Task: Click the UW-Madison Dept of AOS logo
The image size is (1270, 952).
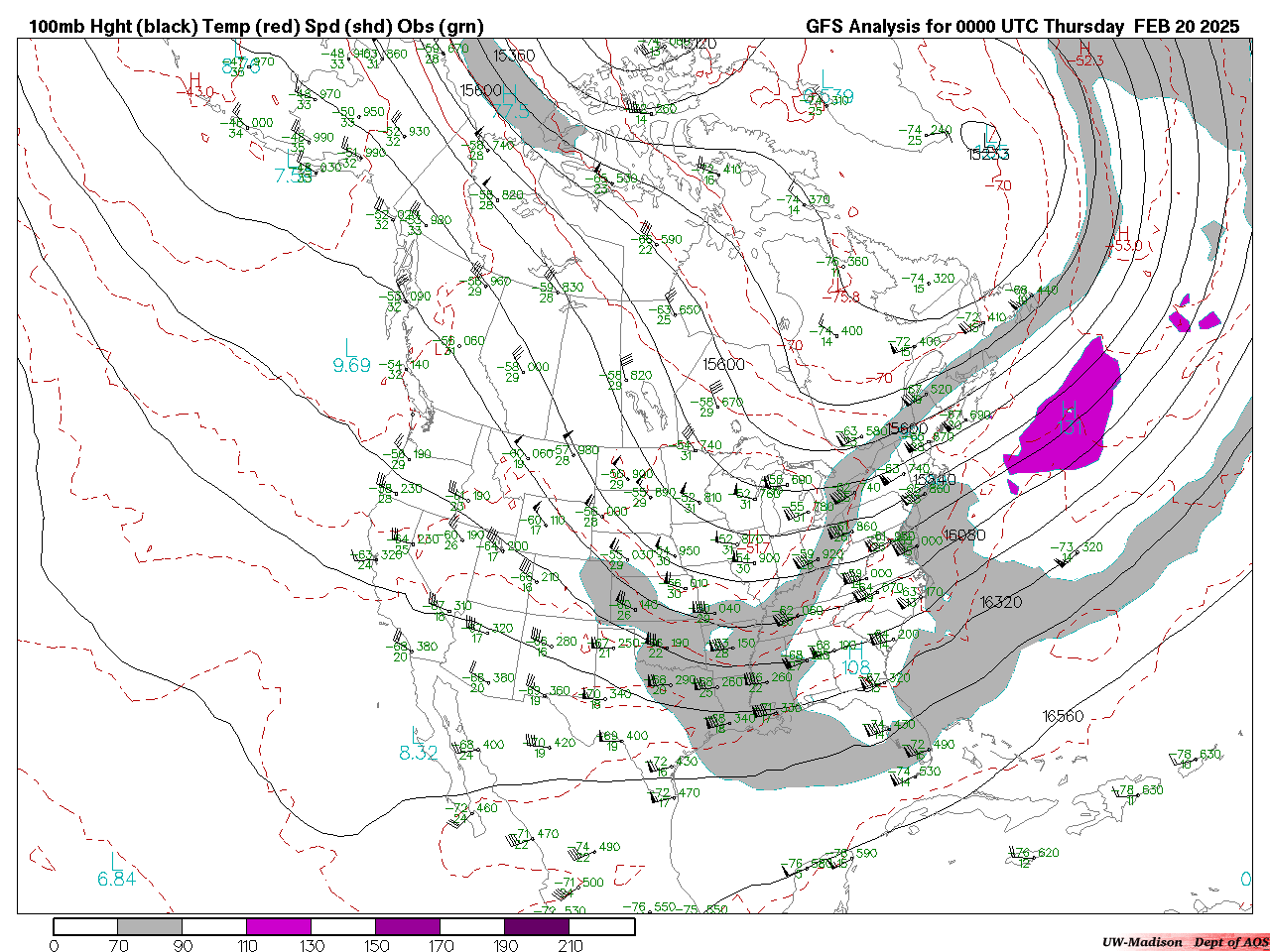Action: [x=1185, y=942]
